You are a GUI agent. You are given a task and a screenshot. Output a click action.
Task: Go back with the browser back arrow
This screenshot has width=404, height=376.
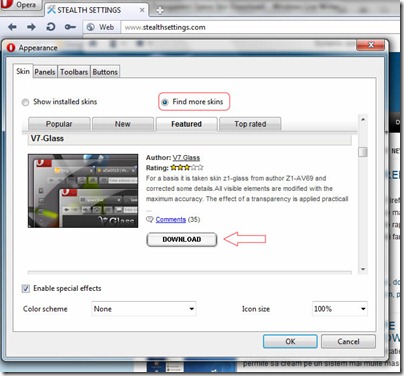click(12, 27)
